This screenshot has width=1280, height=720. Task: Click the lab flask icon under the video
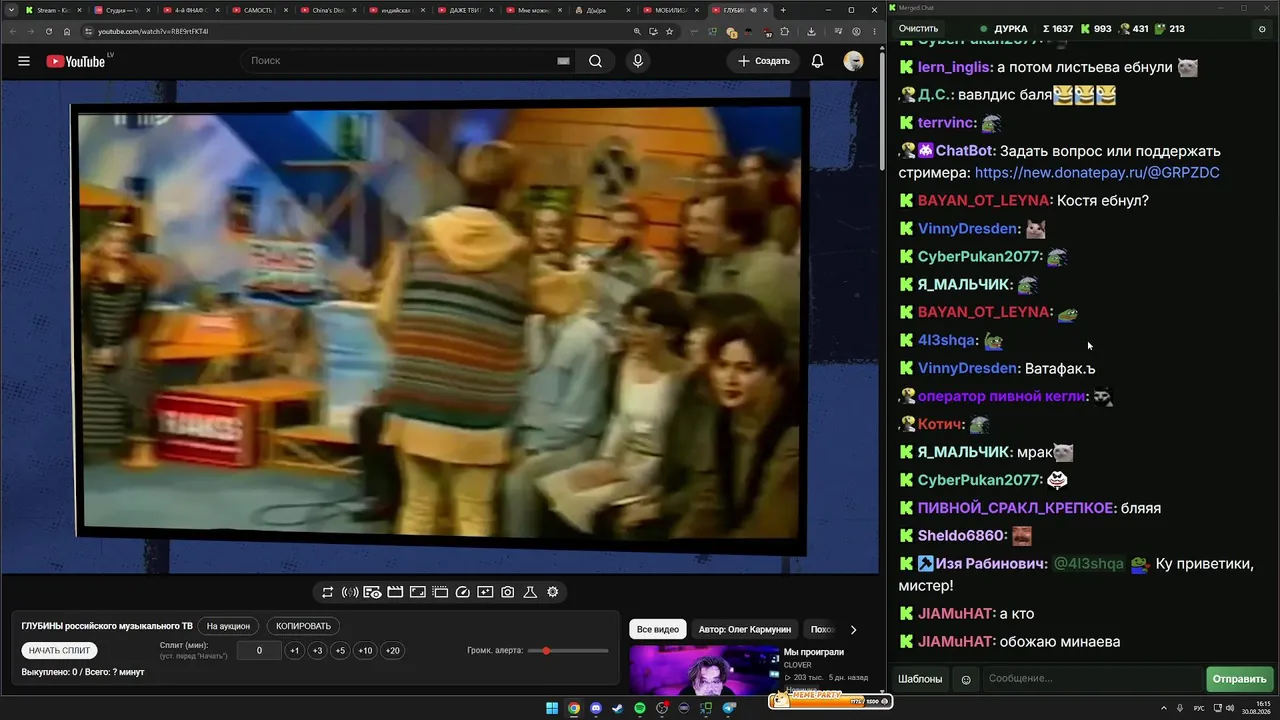(530, 592)
